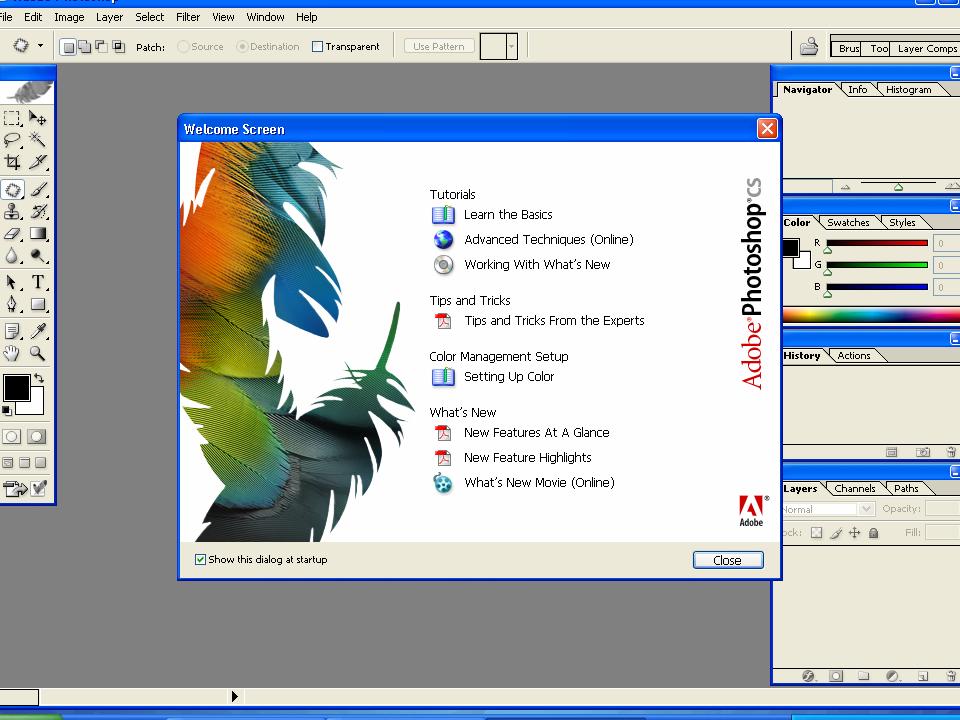The width and height of the screenshot is (960, 720).
Task: Select the Crop tool in the toolbox
Action: point(12,162)
